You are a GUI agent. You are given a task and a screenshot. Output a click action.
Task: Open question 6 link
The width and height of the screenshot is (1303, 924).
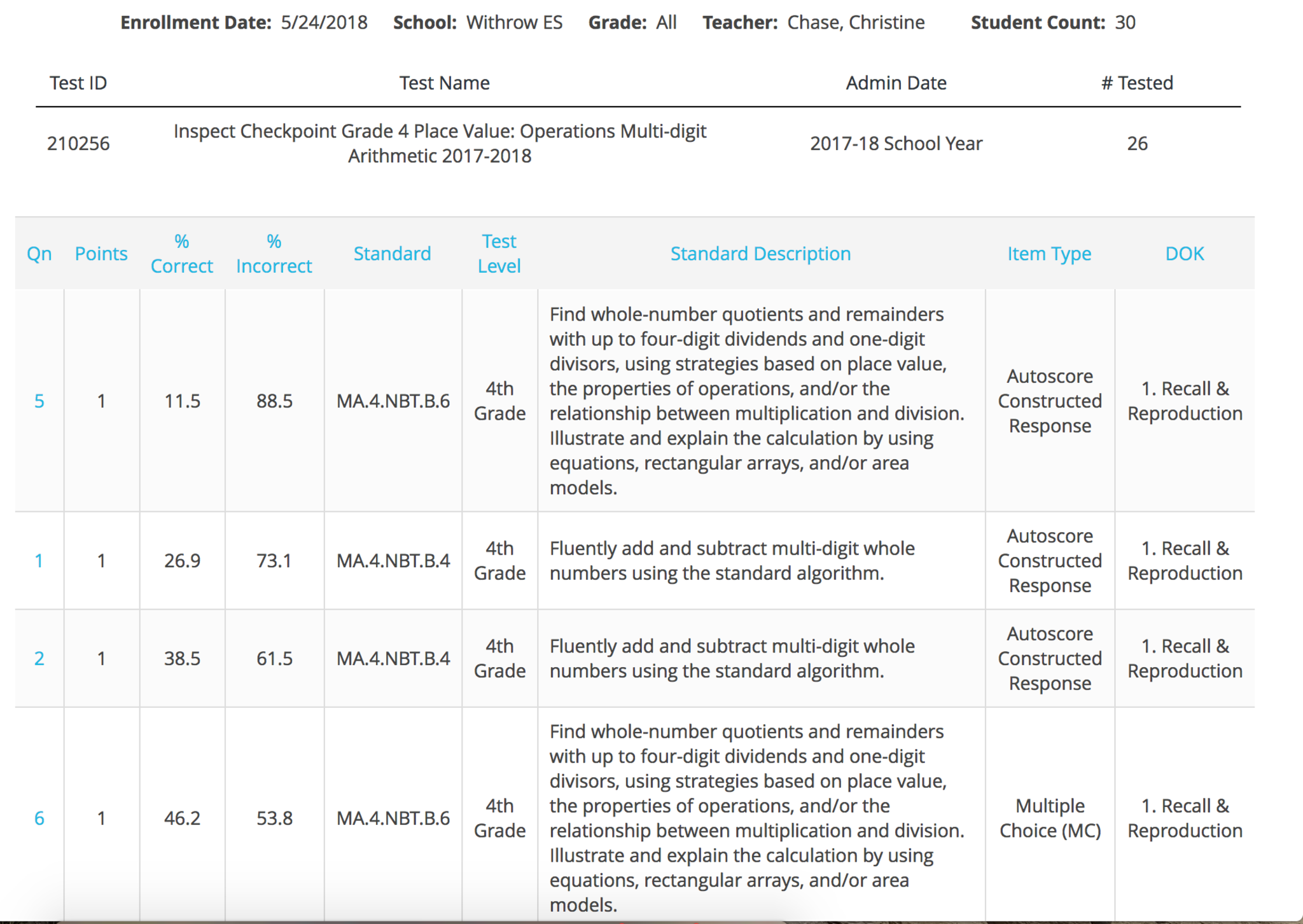(x=39, y=818)
